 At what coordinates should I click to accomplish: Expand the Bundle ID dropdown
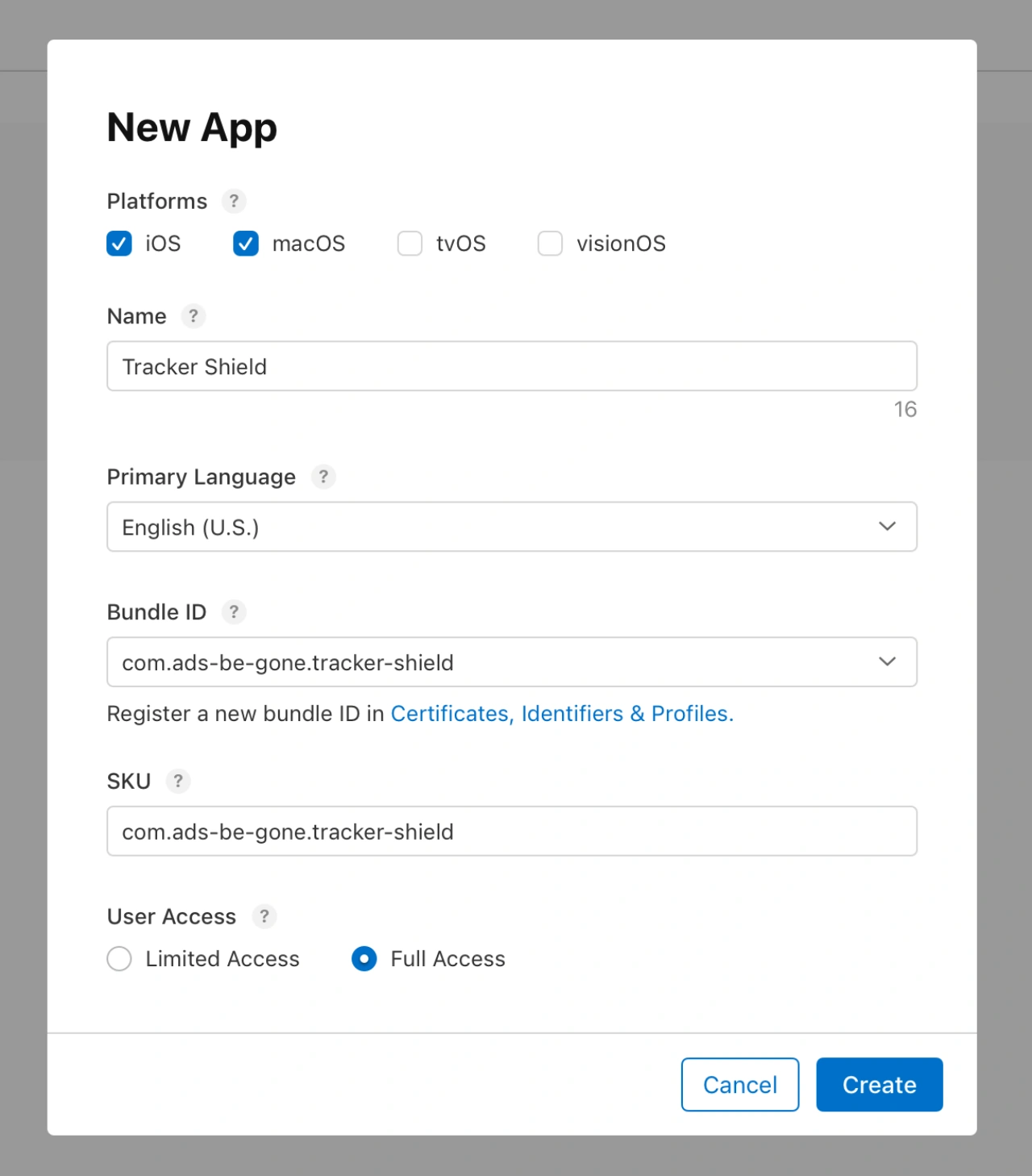(511, 662)
